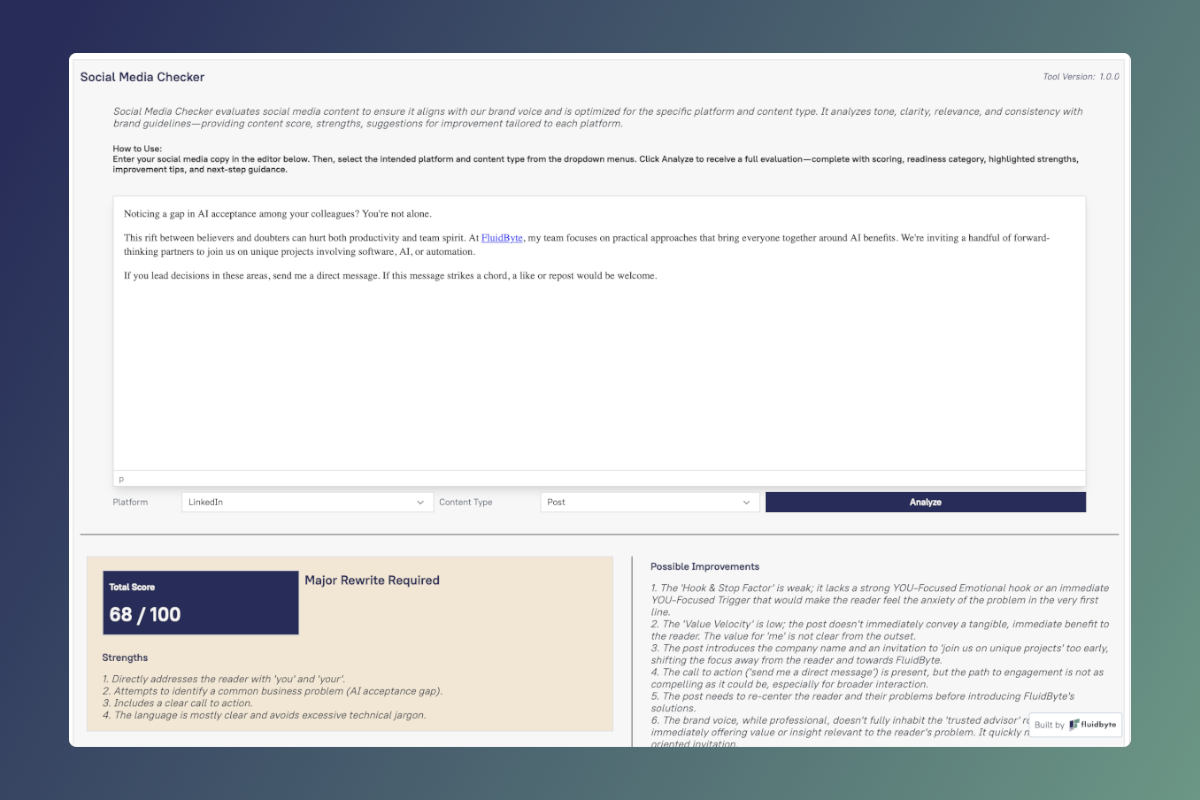Click the Social Media Checker title

click(142, 77)
